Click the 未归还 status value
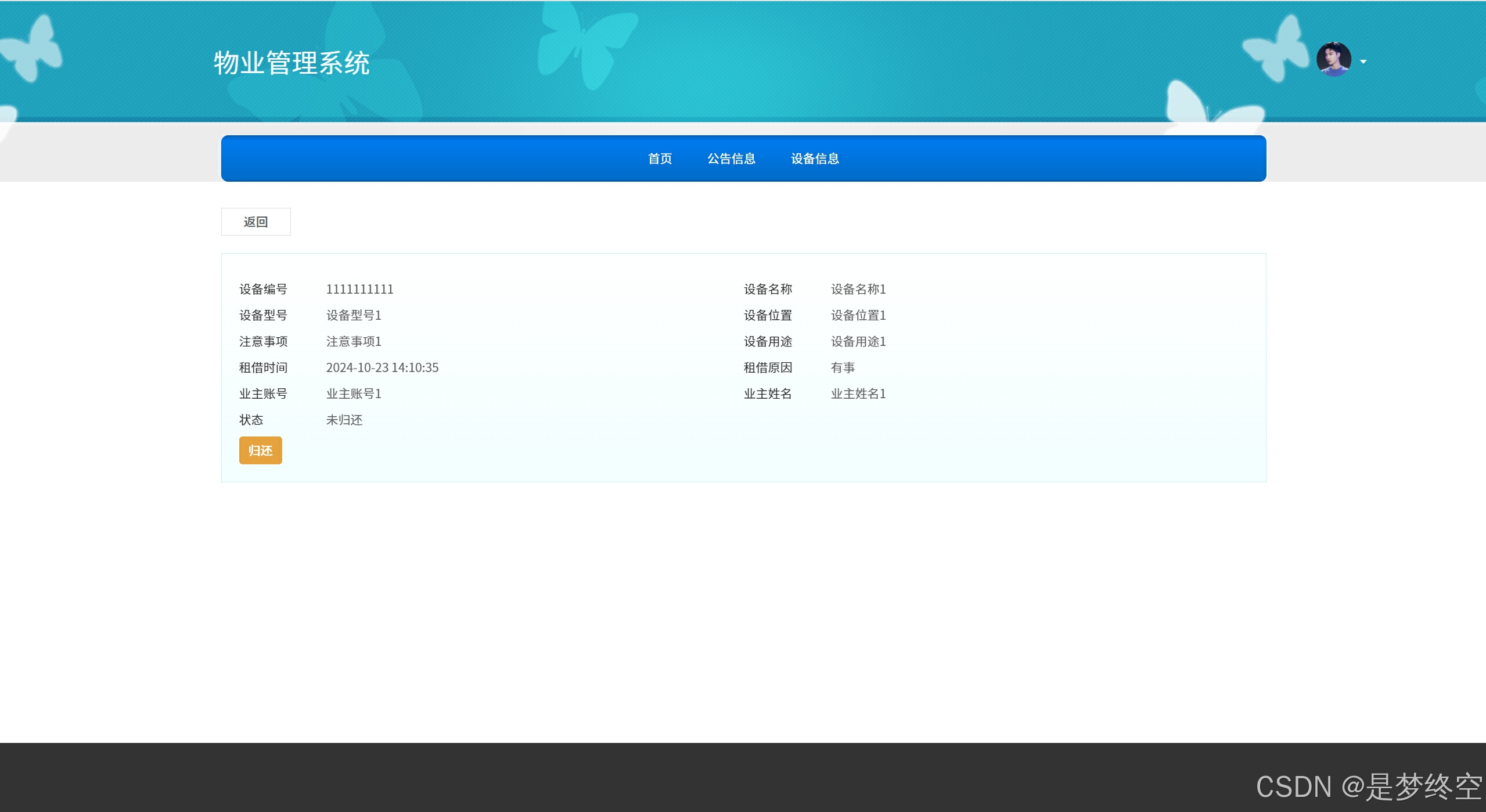1486x812 pixels. [x=344, y=420]
